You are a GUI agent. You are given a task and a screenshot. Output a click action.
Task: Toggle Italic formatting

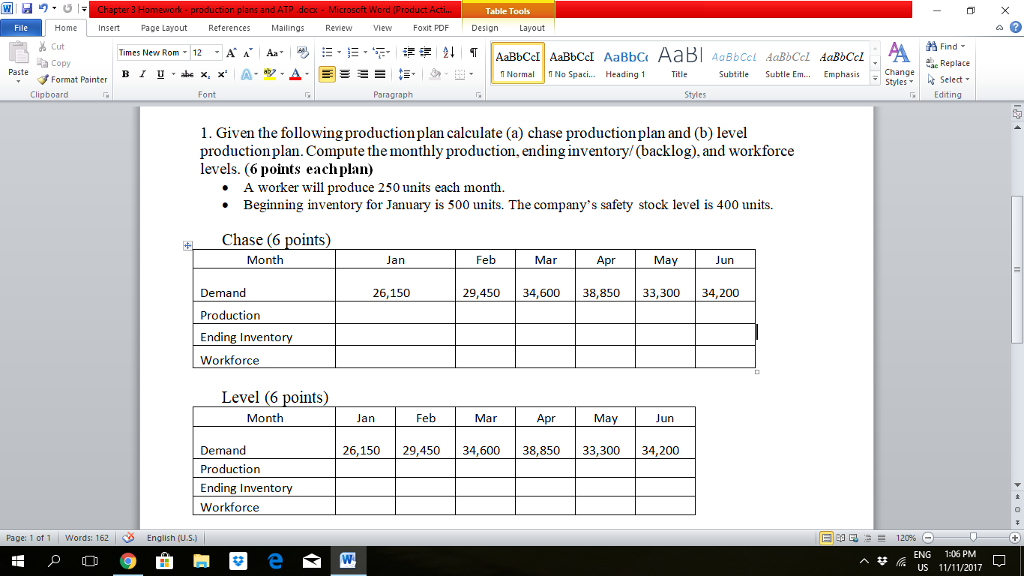(x=142, y=74)
